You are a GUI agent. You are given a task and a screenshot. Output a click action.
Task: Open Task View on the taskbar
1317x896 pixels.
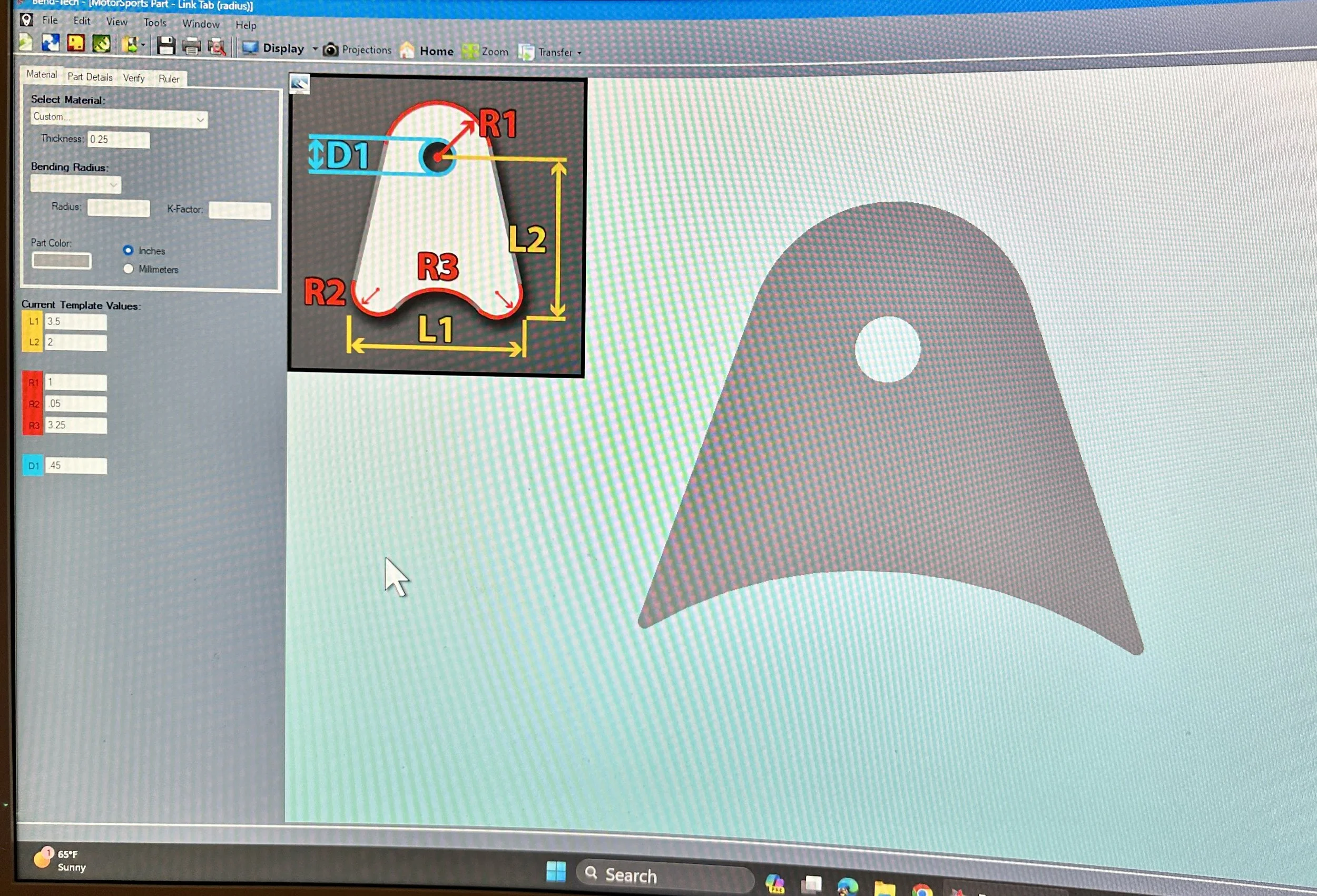tap(811, 884)
